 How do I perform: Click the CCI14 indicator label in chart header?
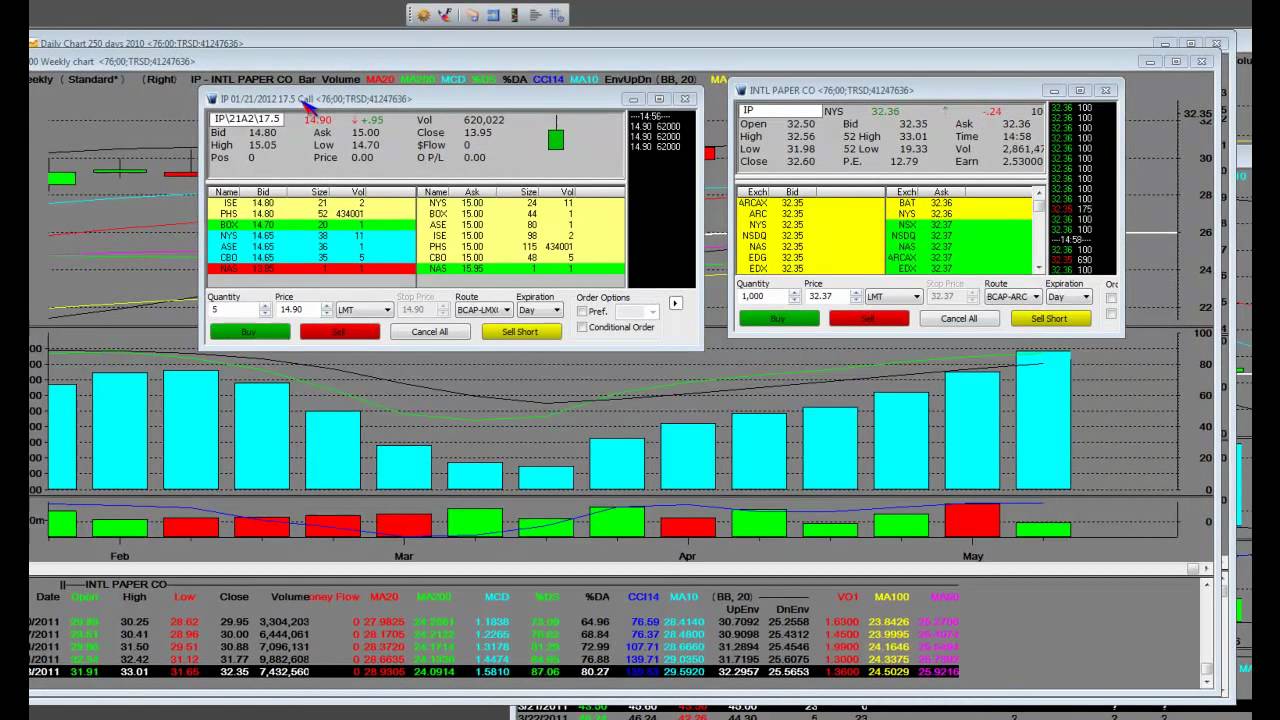tap(547, 79)
